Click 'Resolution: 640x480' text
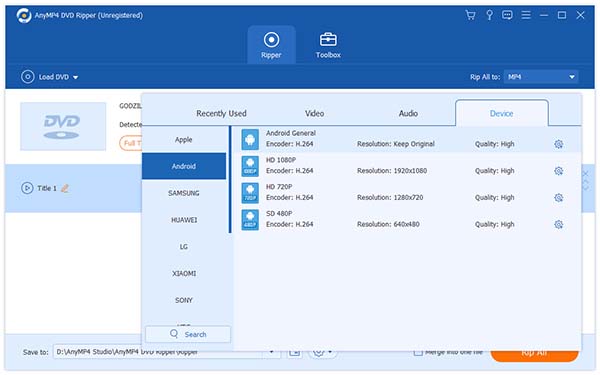This screenshot has height=375, width=600. pos(388,224)
